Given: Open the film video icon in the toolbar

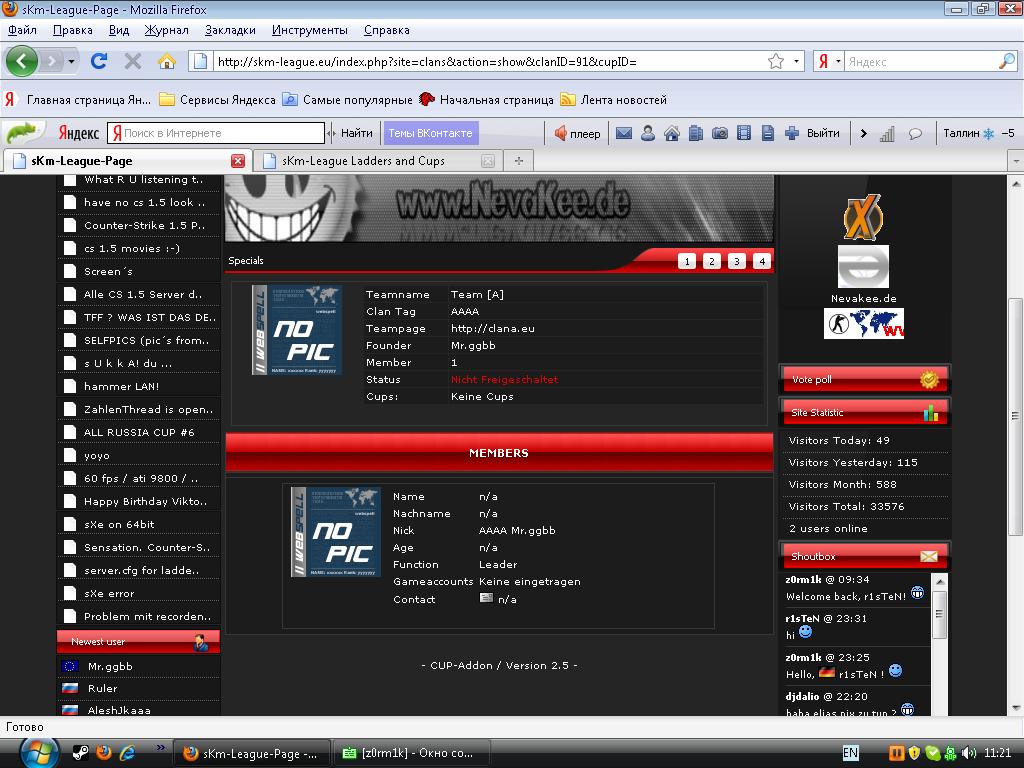Looking at the screenshot, I should (744, 133).
